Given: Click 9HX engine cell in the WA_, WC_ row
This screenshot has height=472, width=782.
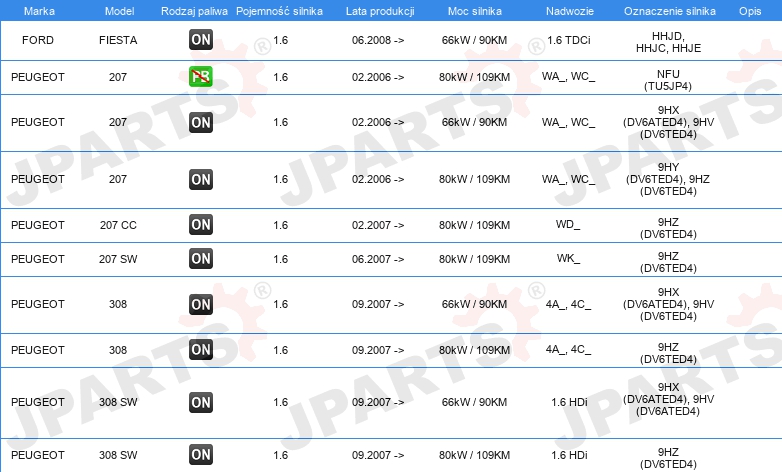Looking at the screenshot, I should (668, 122).
